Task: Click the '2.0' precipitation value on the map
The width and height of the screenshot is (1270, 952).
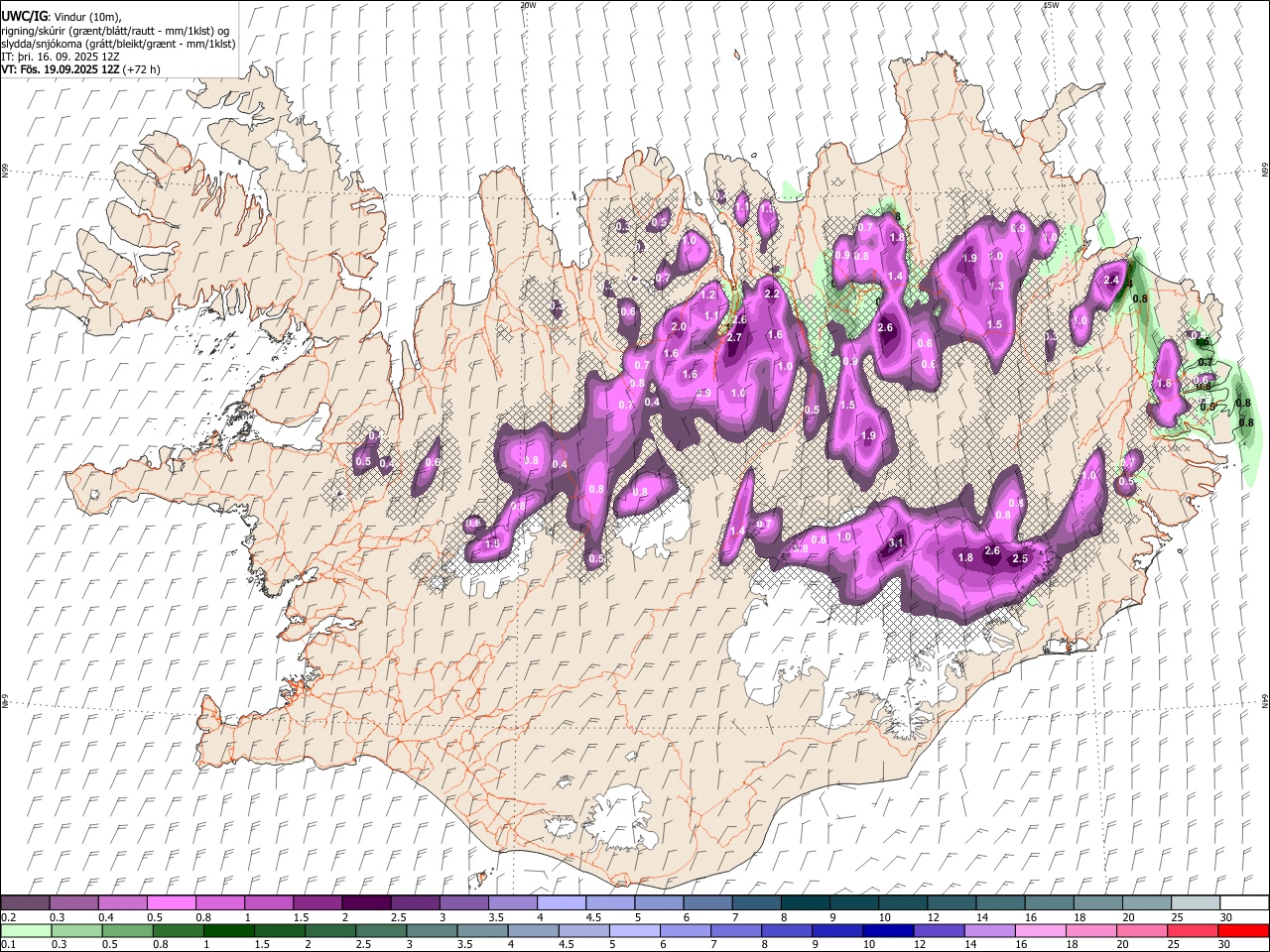Action: pos(679,327)
